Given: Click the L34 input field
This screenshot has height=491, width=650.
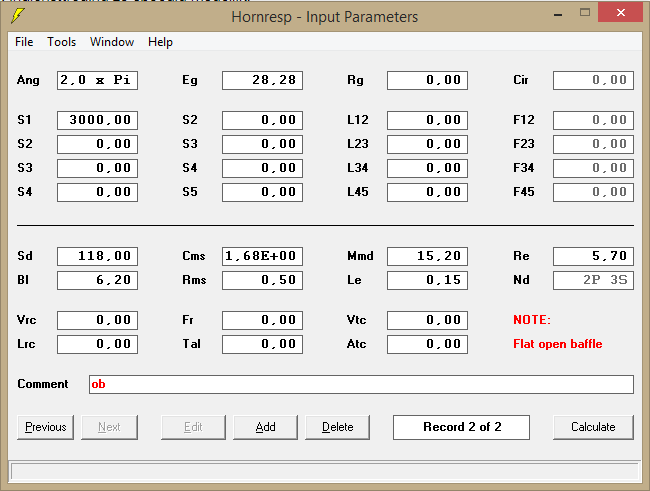Looking at the screenshot, I should pyautogui.click(x=427, y=168).
